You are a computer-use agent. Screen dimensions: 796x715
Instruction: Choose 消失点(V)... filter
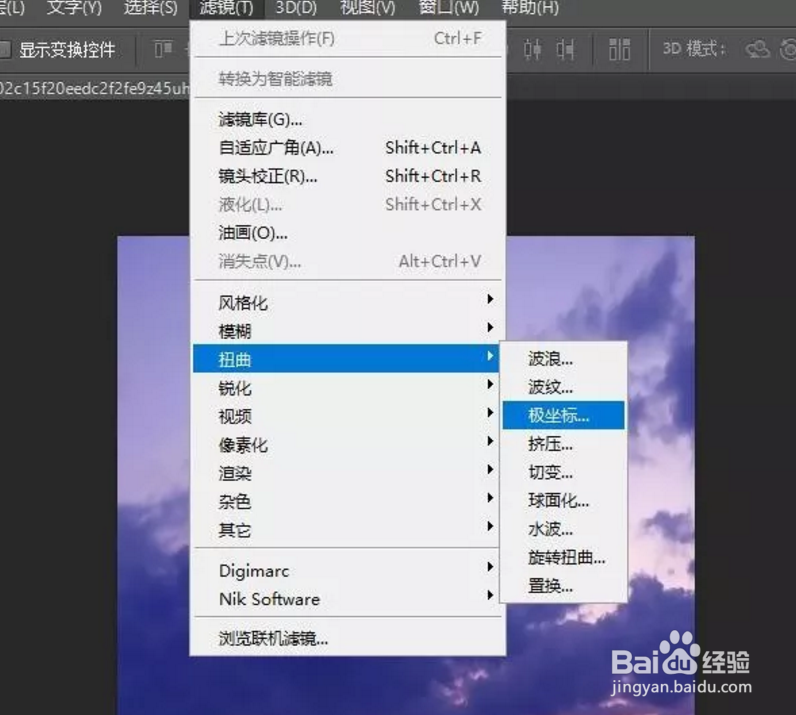tap(348, 262)
